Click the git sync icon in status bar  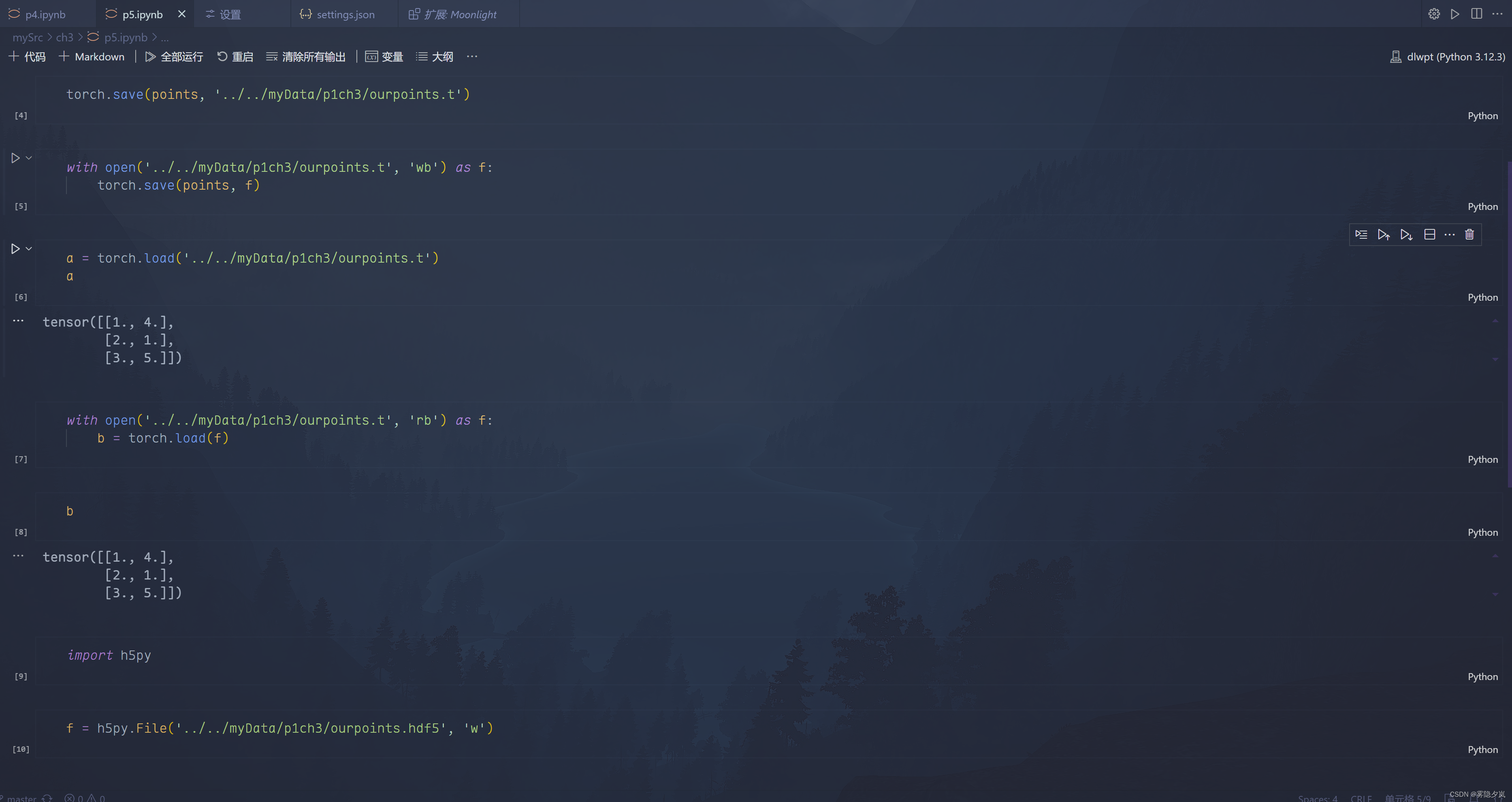(47, 798)
